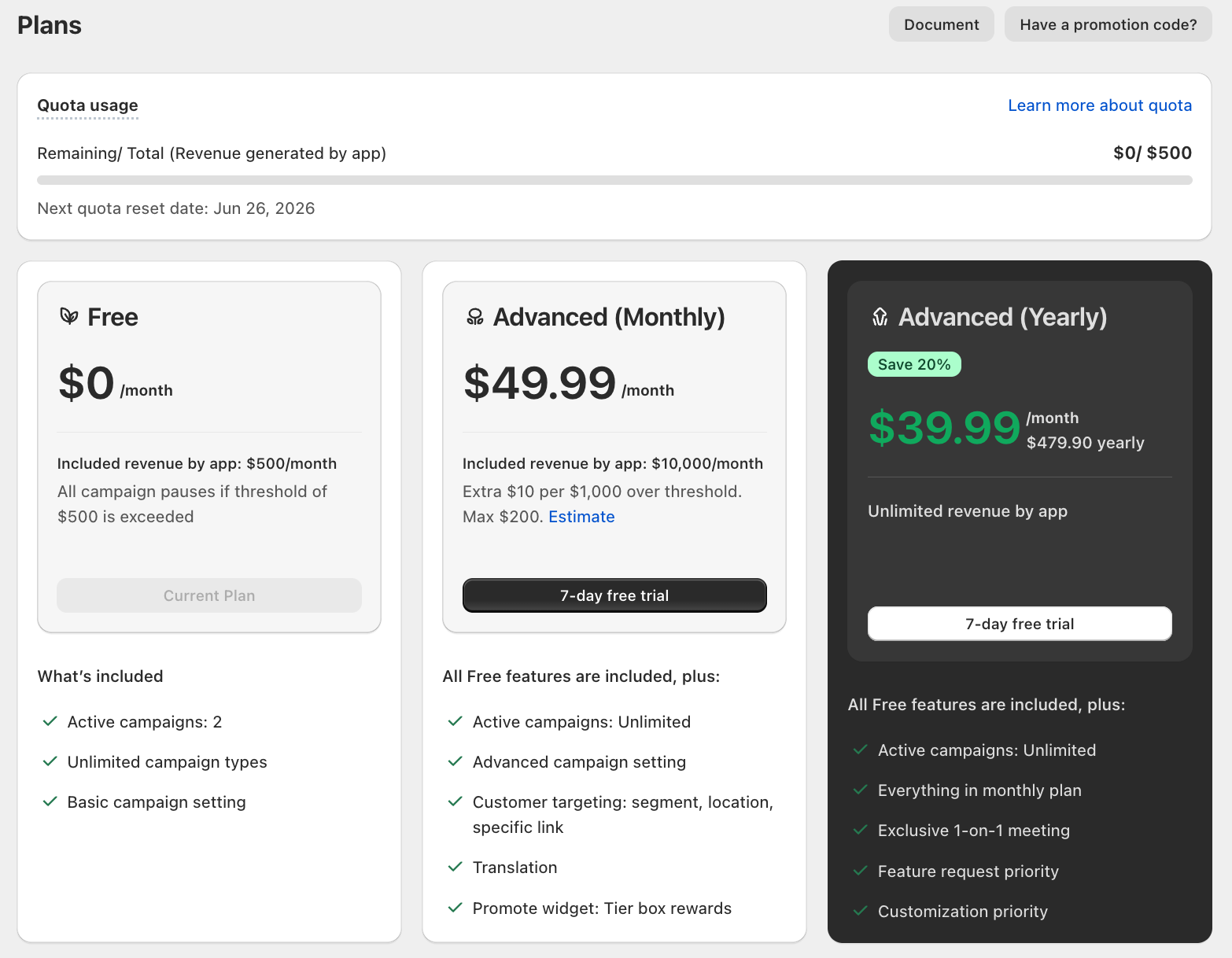
Task: Start 7-day free trial for Advanced Yearly
Action: (x=1020, y=624)
